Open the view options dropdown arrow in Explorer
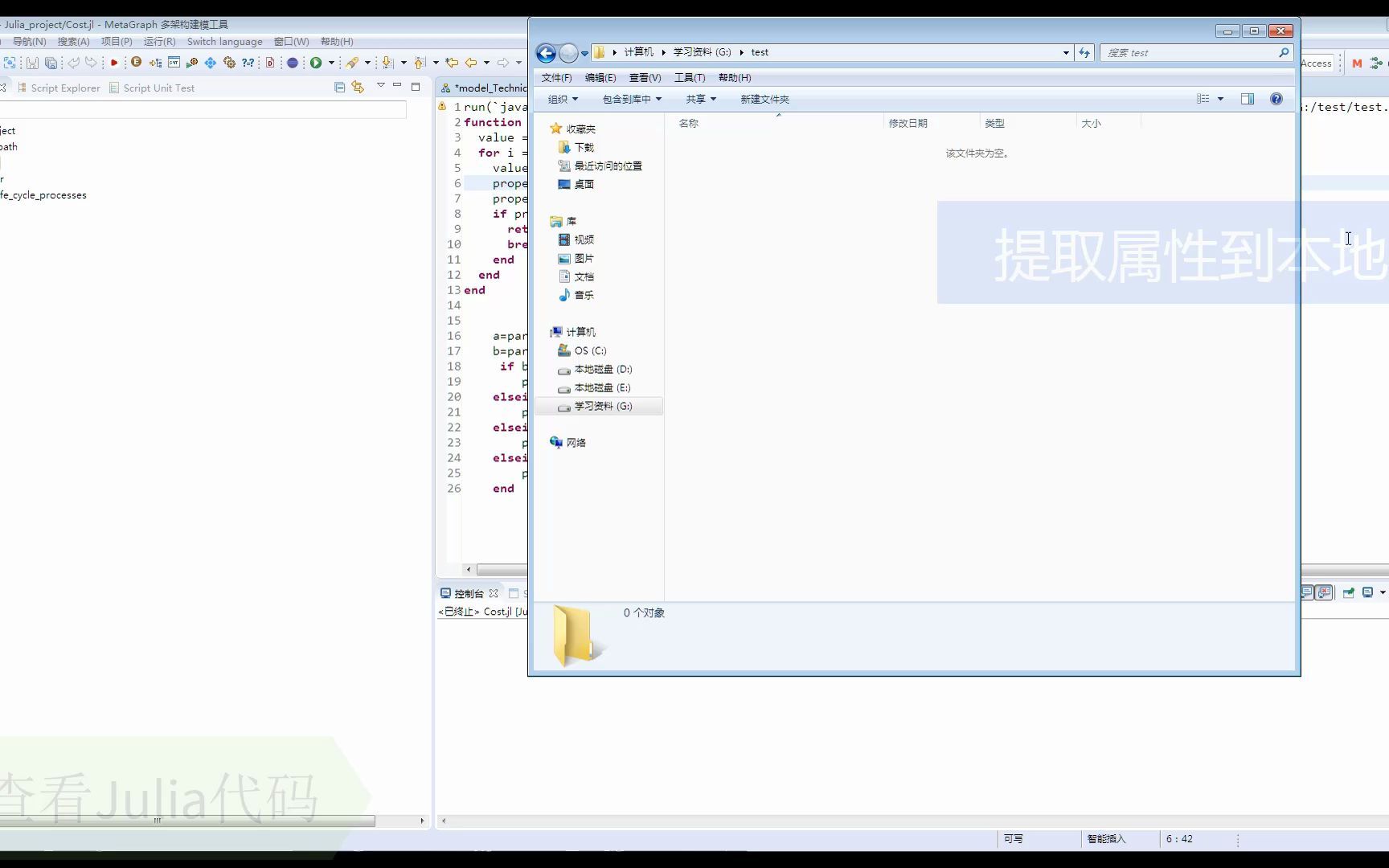 1220,99
